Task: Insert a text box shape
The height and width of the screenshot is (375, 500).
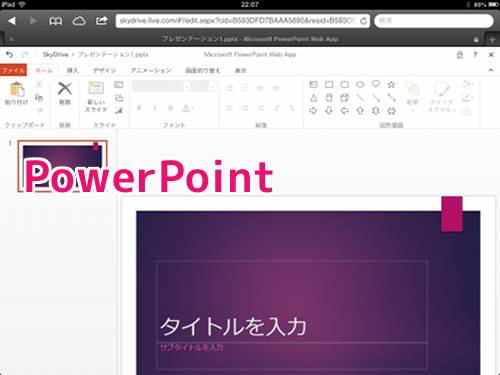Action: click(x=313, y=84)
